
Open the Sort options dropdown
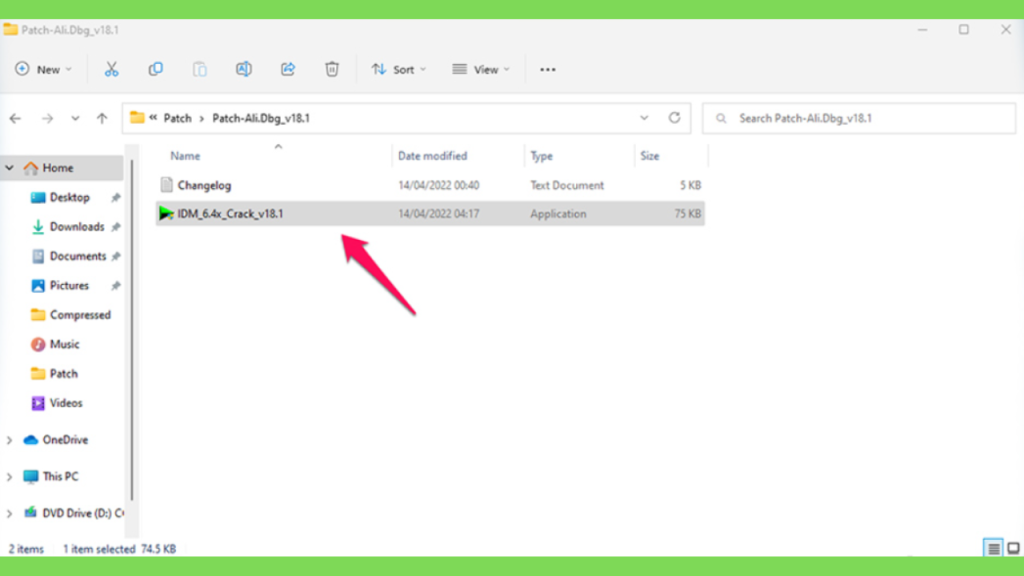(x=398, y=69)
